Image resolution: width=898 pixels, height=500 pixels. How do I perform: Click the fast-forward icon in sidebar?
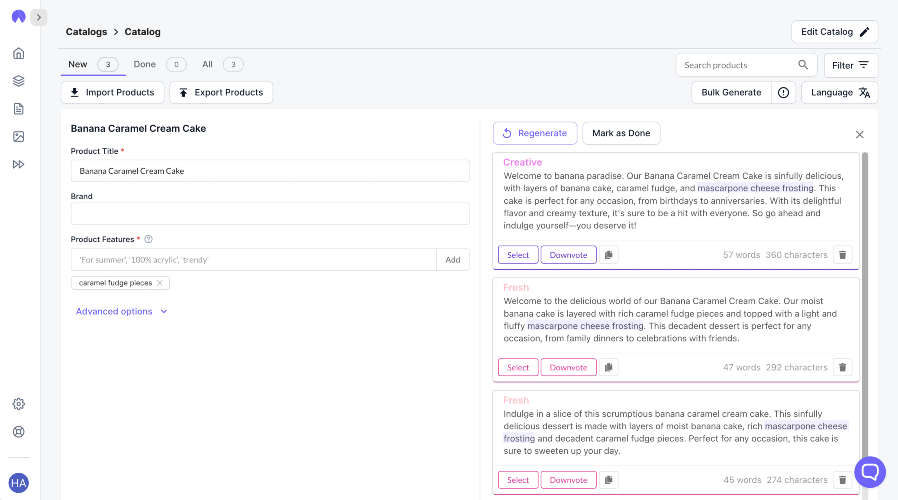tap(18, 164)
